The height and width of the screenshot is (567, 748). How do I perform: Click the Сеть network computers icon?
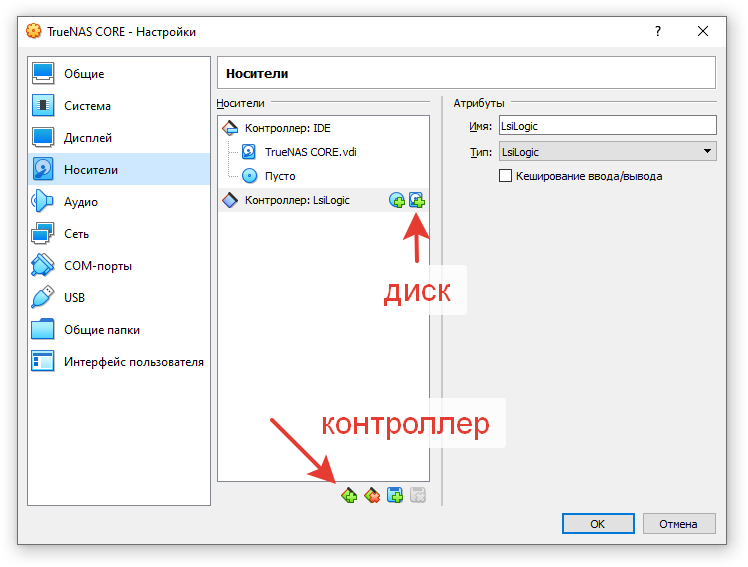pyautogui.click(x=43, y=233)
